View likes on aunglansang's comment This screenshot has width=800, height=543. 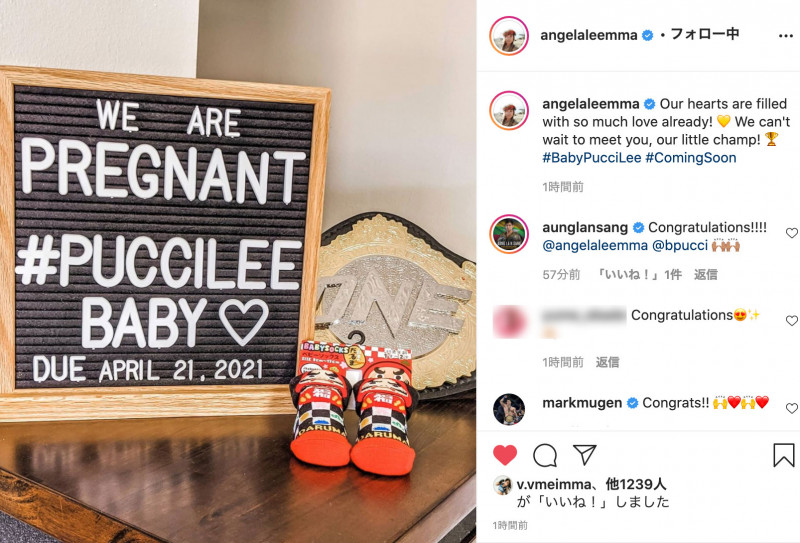click(x=639, y=275)
